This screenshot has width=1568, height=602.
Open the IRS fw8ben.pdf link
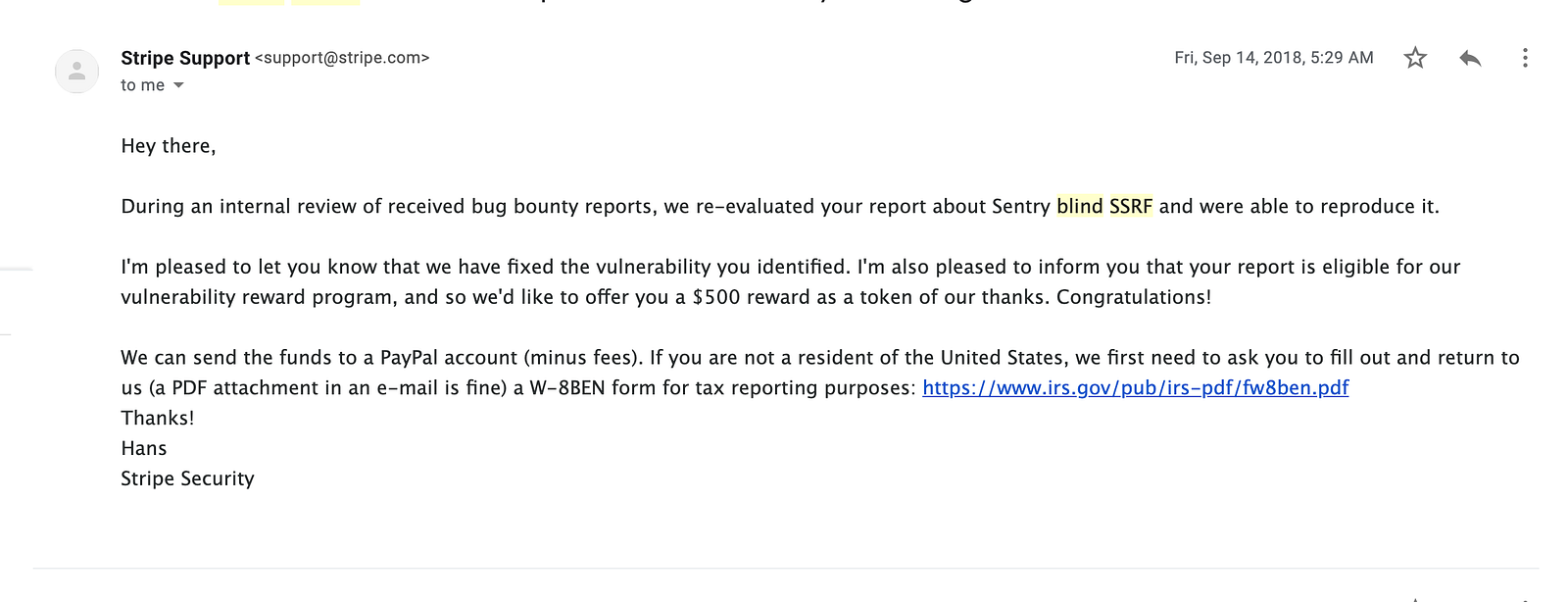(1135, 388)
